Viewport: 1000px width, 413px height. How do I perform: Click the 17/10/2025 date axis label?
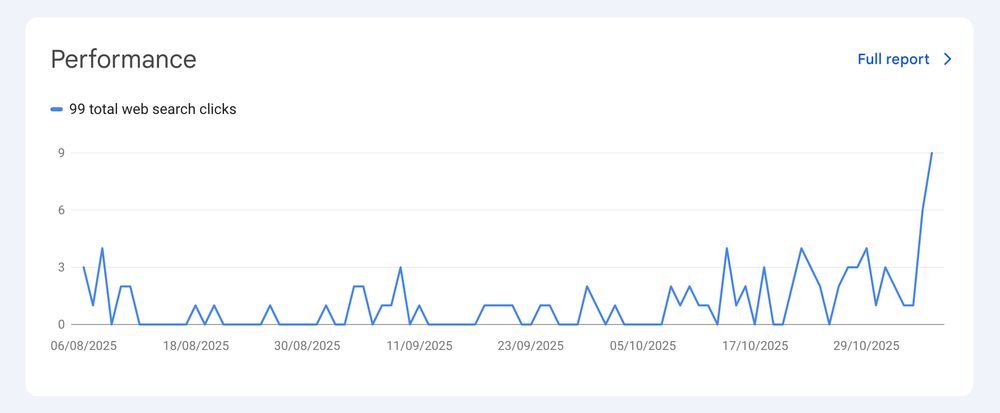click(754, 346)
